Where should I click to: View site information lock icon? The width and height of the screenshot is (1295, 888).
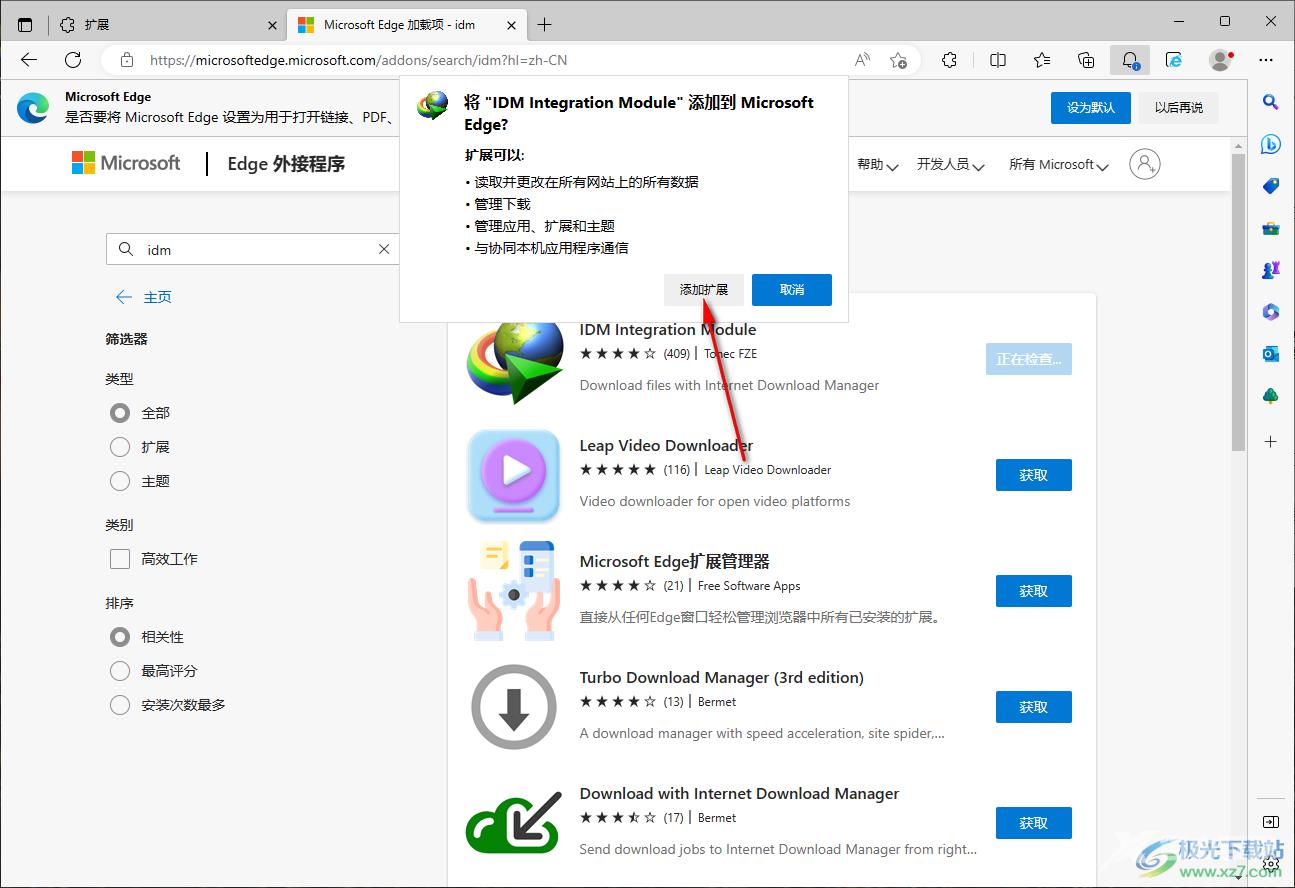[126, 60]
